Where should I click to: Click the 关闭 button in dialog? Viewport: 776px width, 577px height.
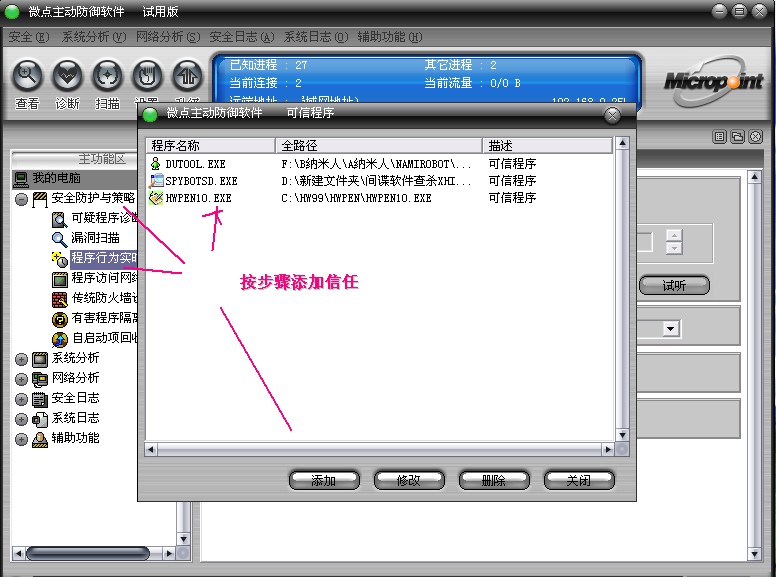[x=579, y=480]
